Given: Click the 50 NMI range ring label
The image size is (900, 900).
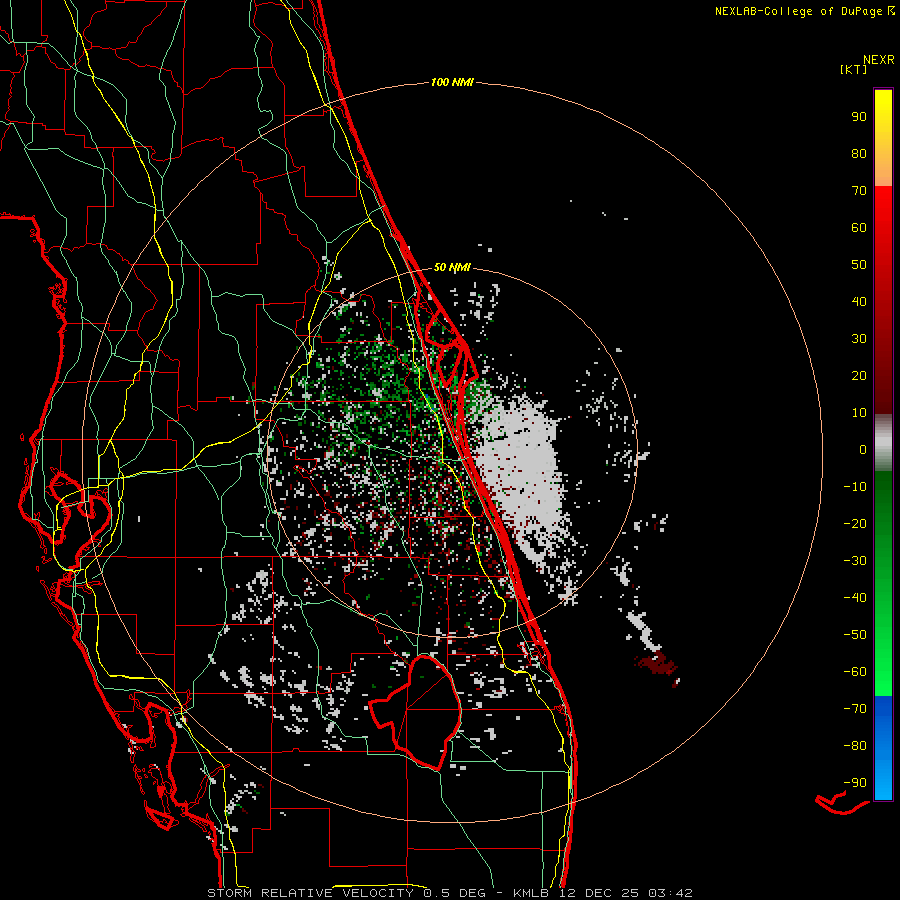Looking at the screenshot, I should pyautogui.click(x=452, y=267).
